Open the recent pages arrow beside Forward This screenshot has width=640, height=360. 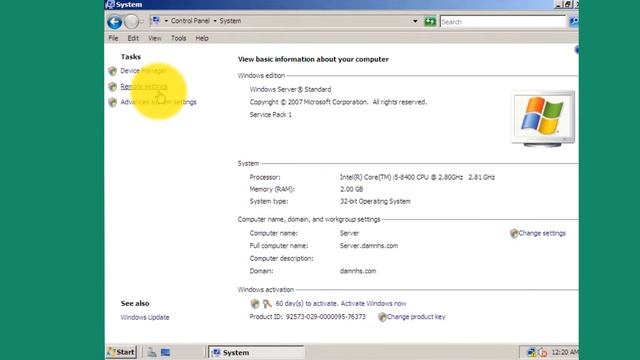142,22
